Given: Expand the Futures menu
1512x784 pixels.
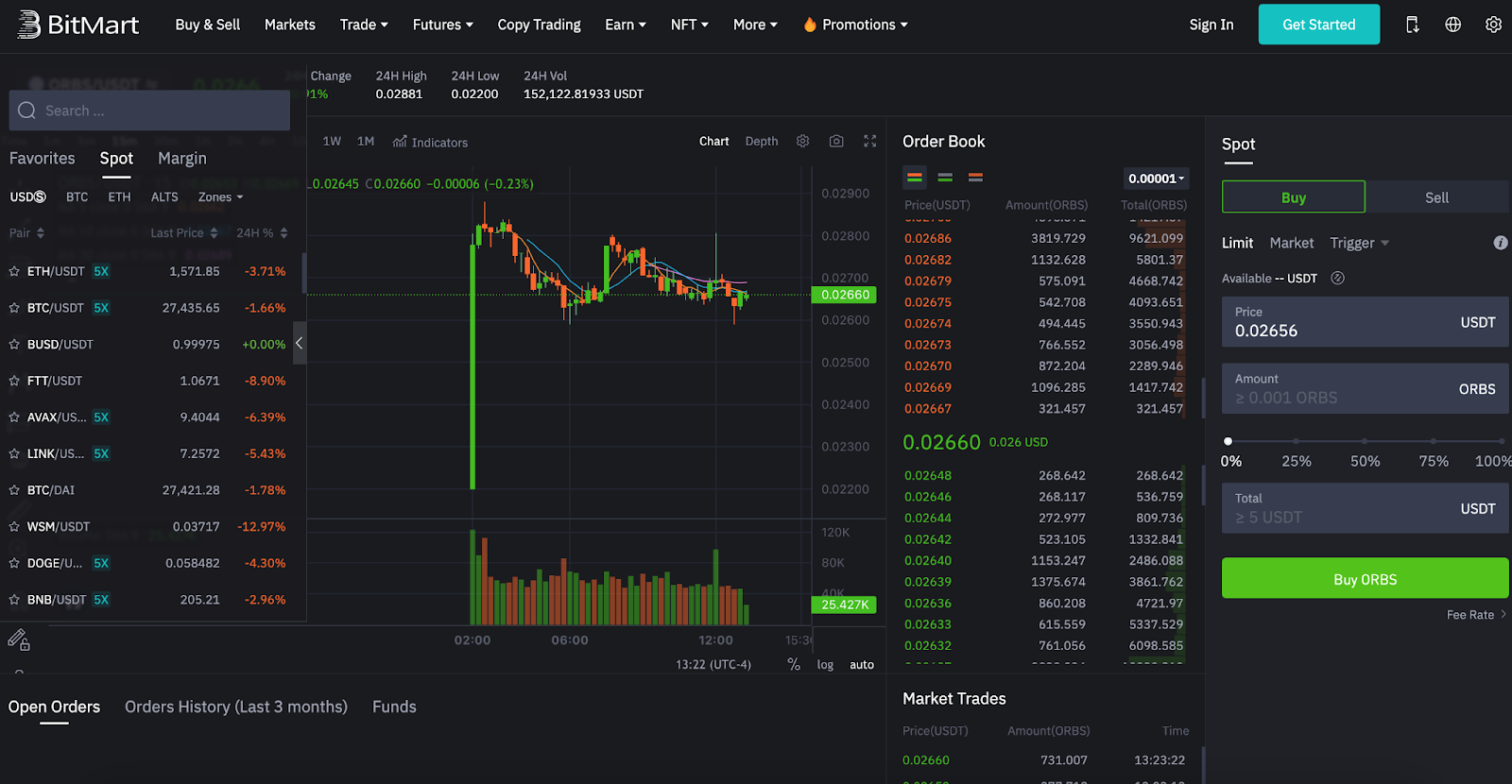Looking at the screenshot, I should 443,25.
